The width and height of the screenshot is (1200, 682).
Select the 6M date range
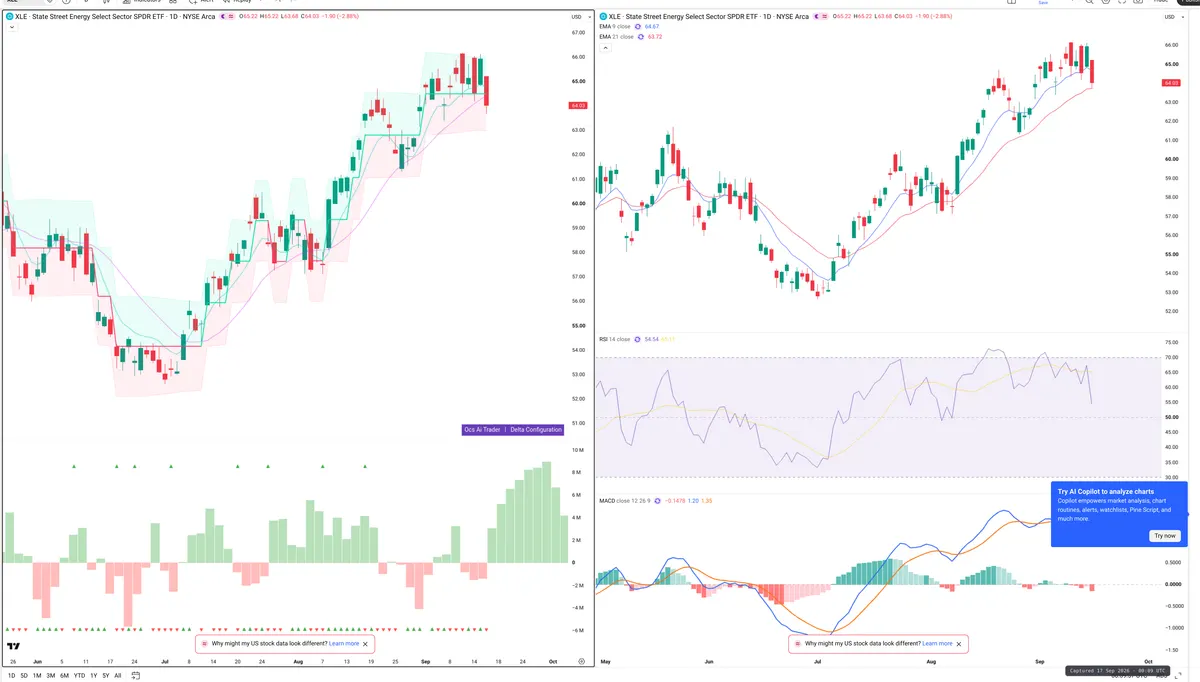64,676
